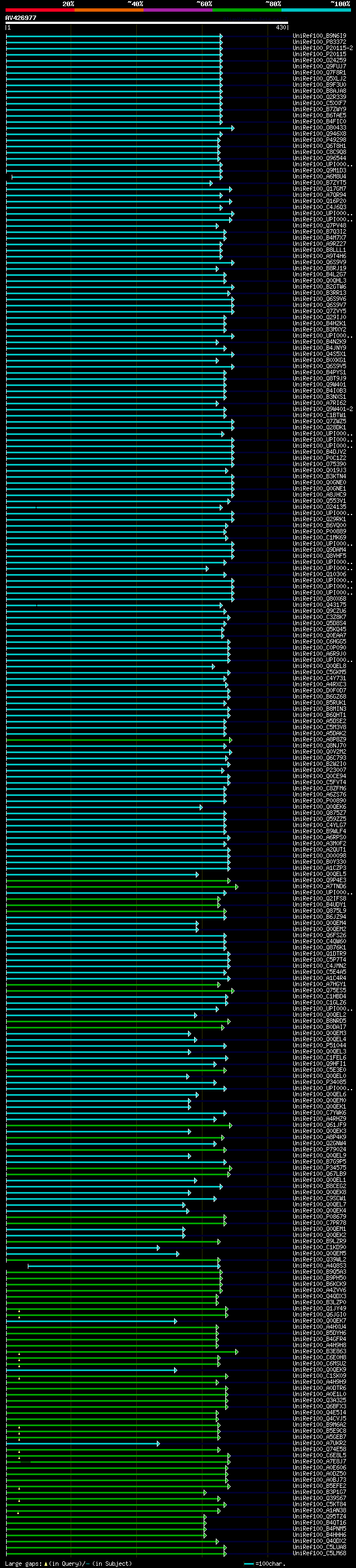Viewport: 356px width, 1568px height.
Task: Select the UniRef100_P34085 label
Action: (x=319, y=1082)
